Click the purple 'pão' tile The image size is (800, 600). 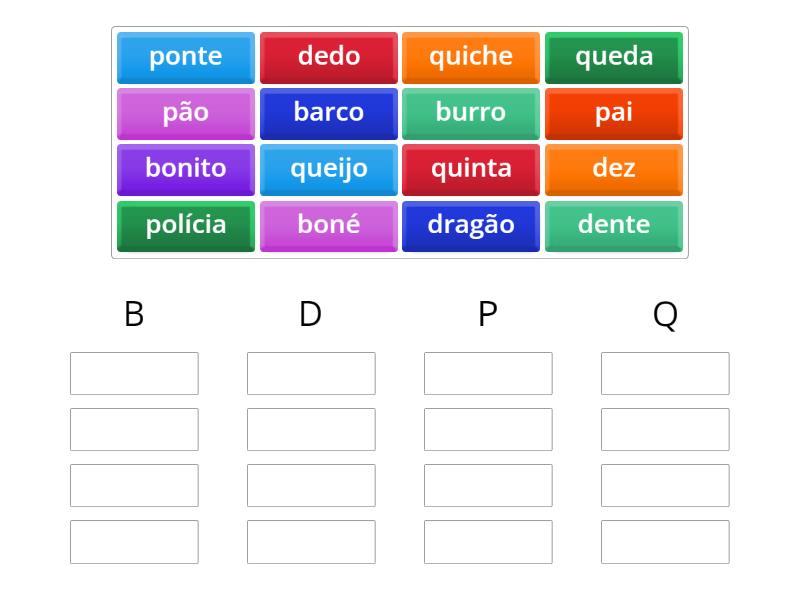click(x=185, y=113)
